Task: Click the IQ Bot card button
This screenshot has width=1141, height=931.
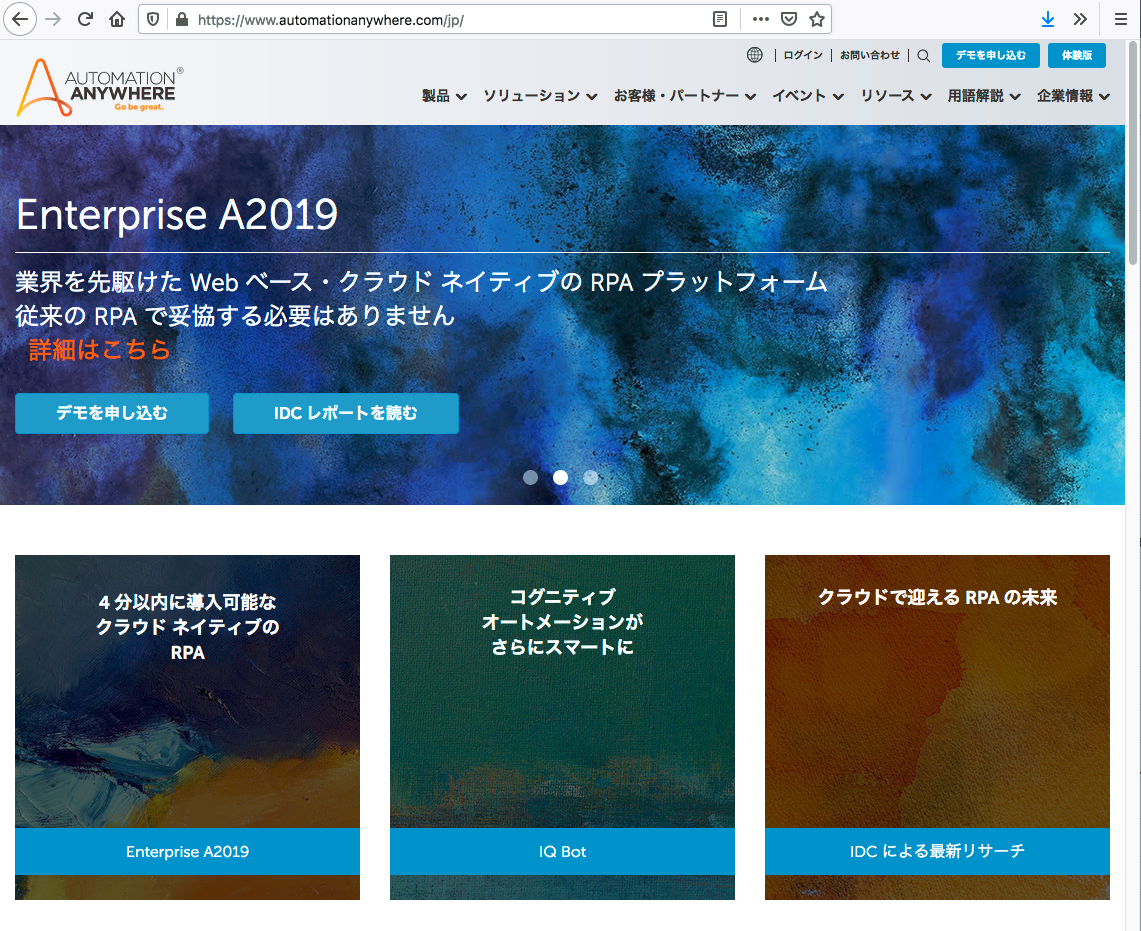Action: (562, 851)
